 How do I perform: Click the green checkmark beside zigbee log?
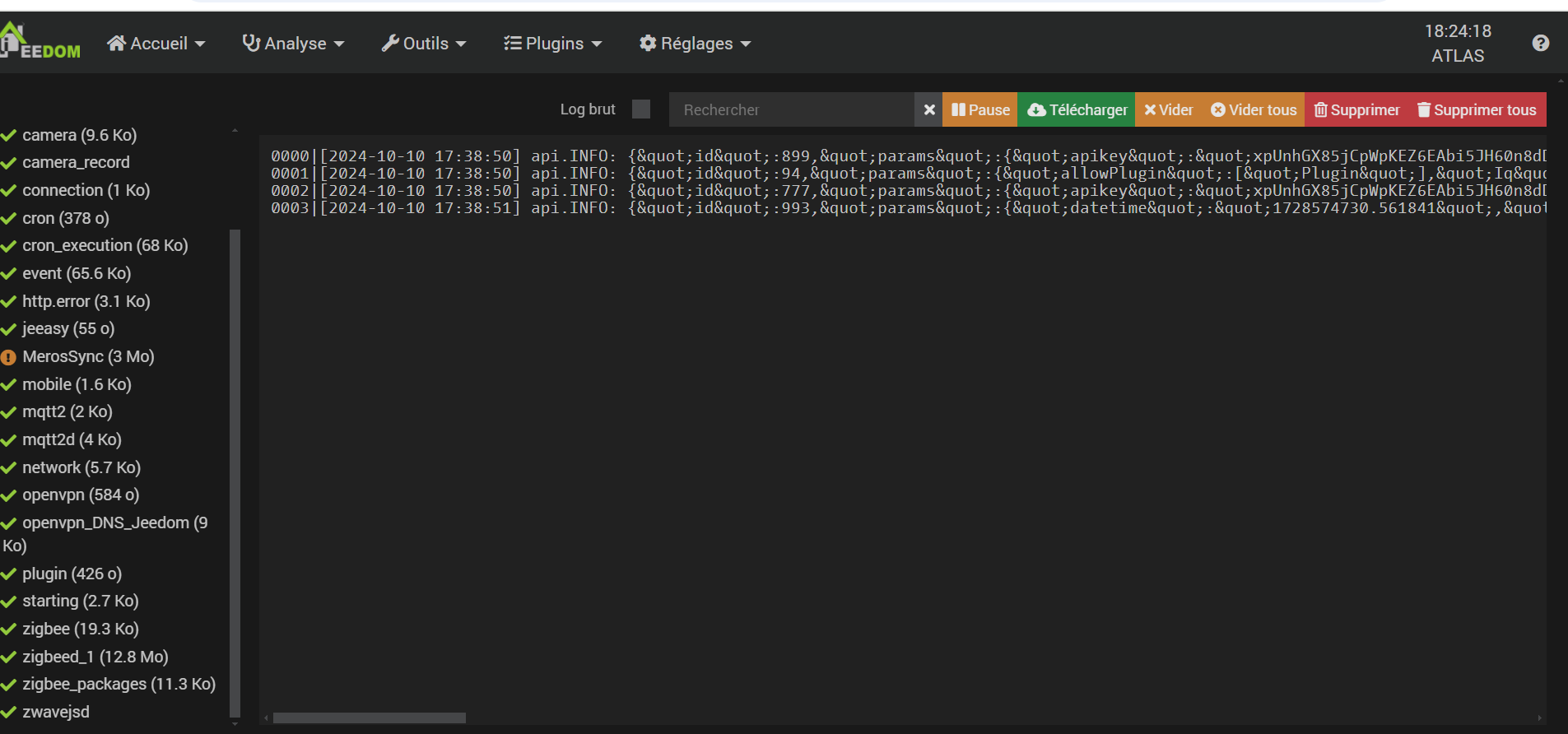click(x=9, y=629)
